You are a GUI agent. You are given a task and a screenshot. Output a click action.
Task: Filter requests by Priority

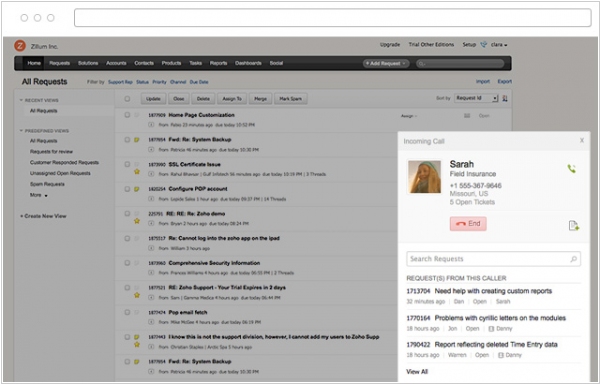pyautogui.click(x=160, y=82)
